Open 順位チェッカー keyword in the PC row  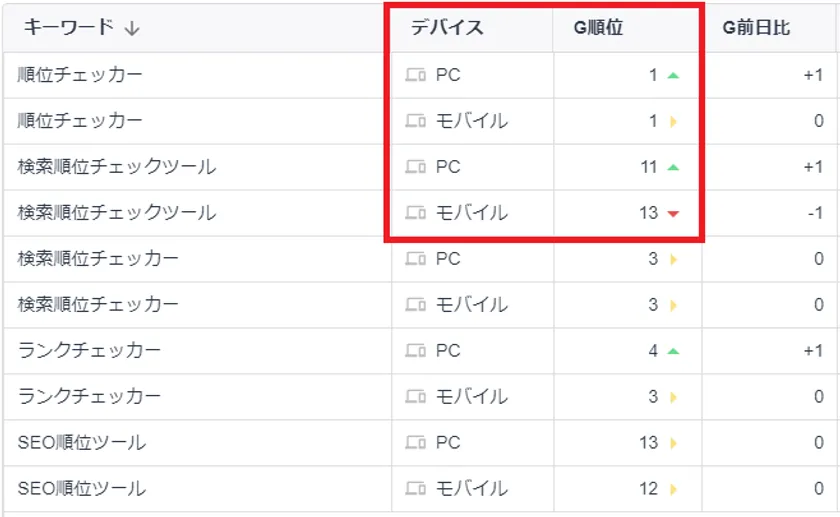click(80, 75)
